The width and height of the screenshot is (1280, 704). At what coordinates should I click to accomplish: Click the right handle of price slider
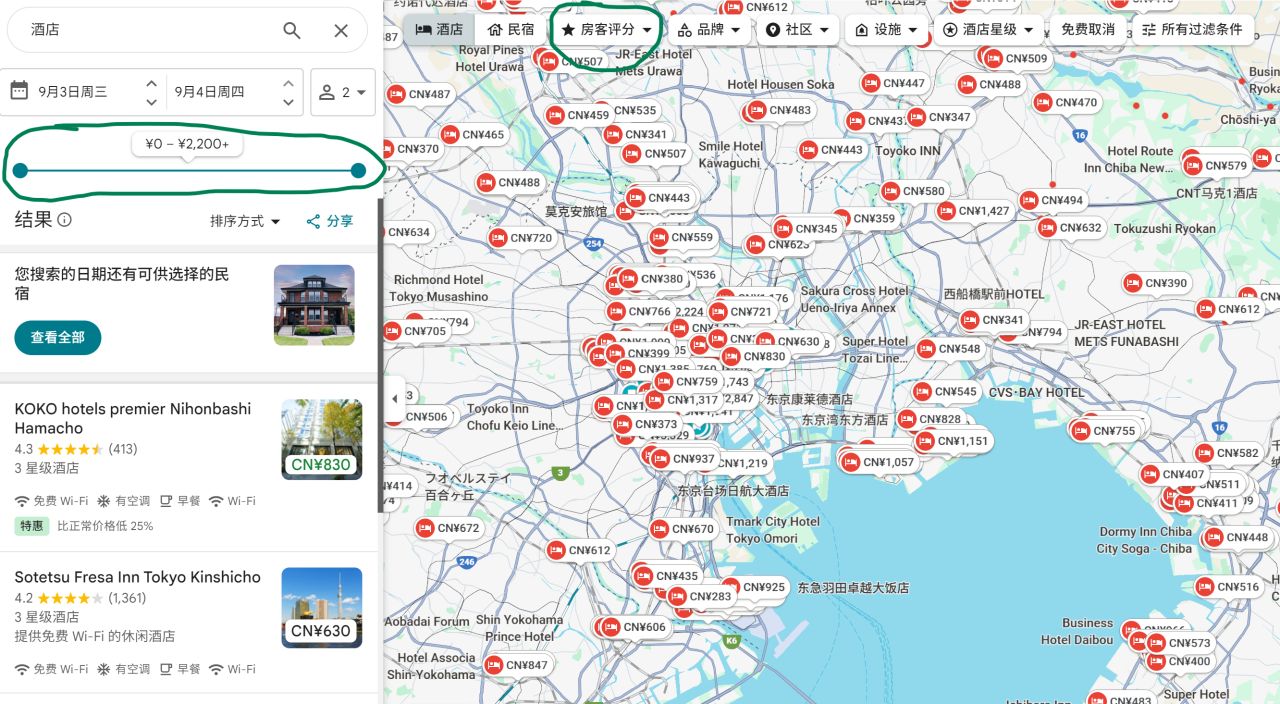pos(358,171)
